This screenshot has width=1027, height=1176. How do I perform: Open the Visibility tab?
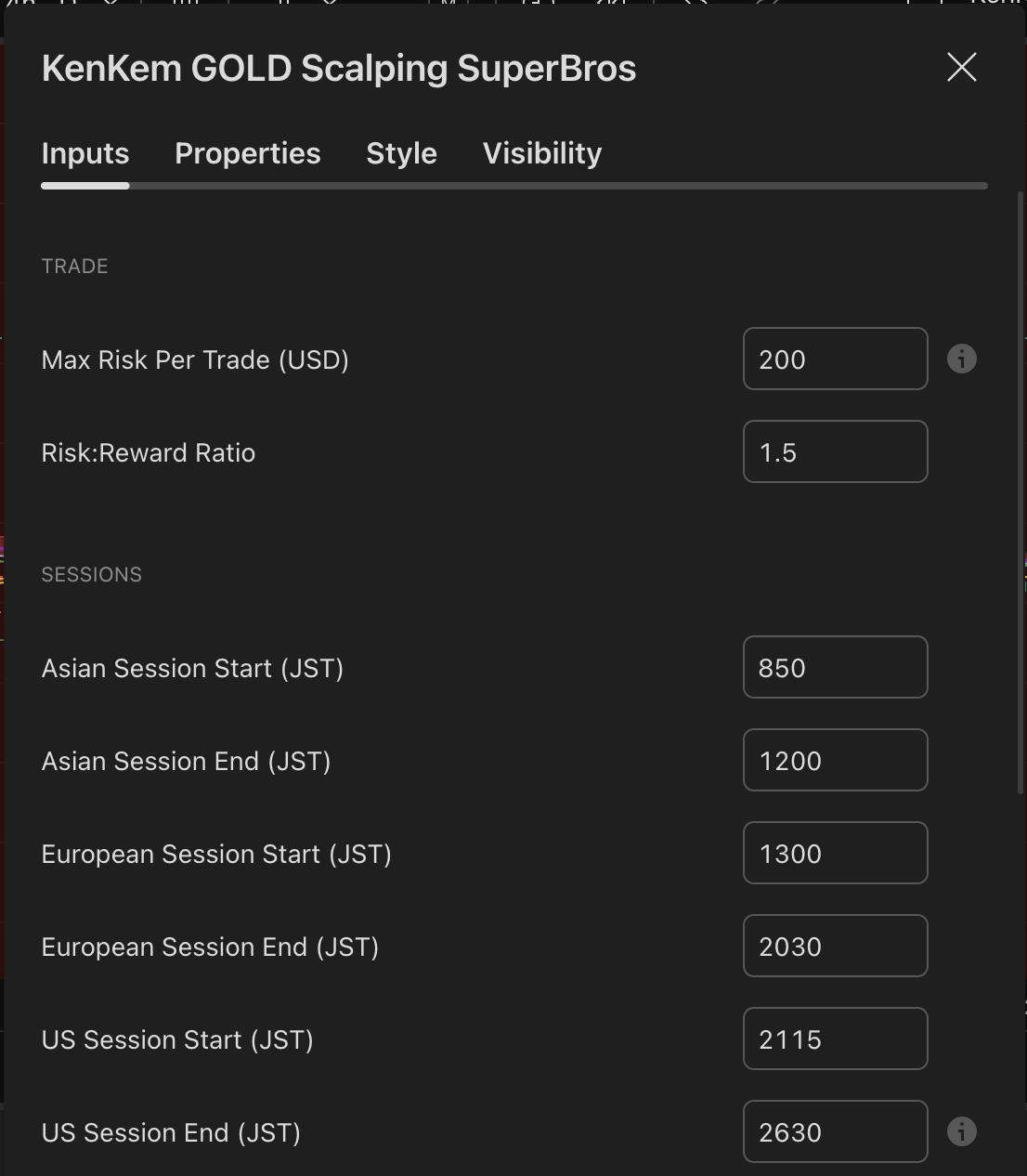541,153
